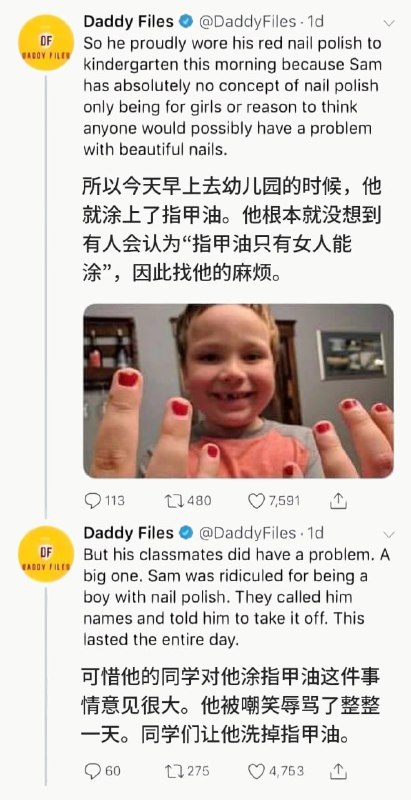Click the verified badge on first tweet

tap(186, 22)
